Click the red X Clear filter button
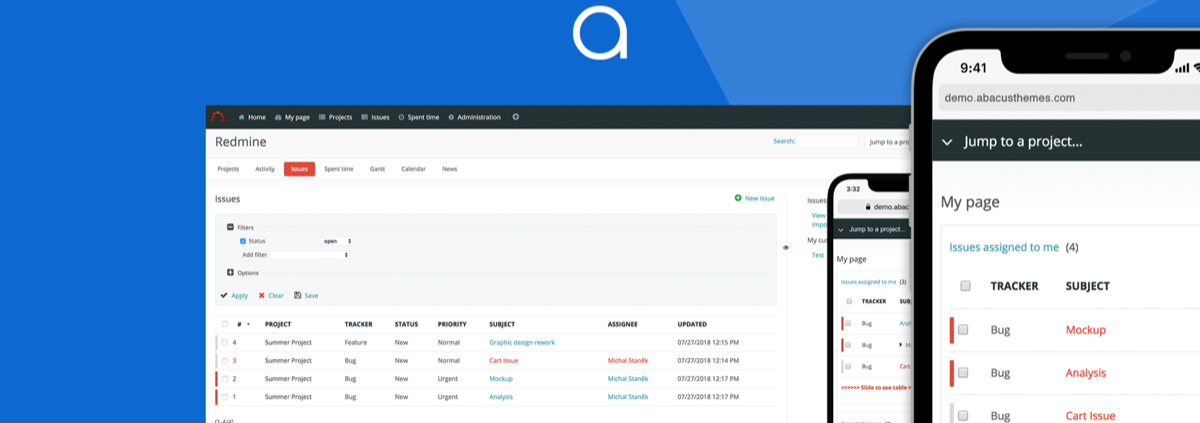Screen dimensions: 1200x423 [x=271, y=295]
